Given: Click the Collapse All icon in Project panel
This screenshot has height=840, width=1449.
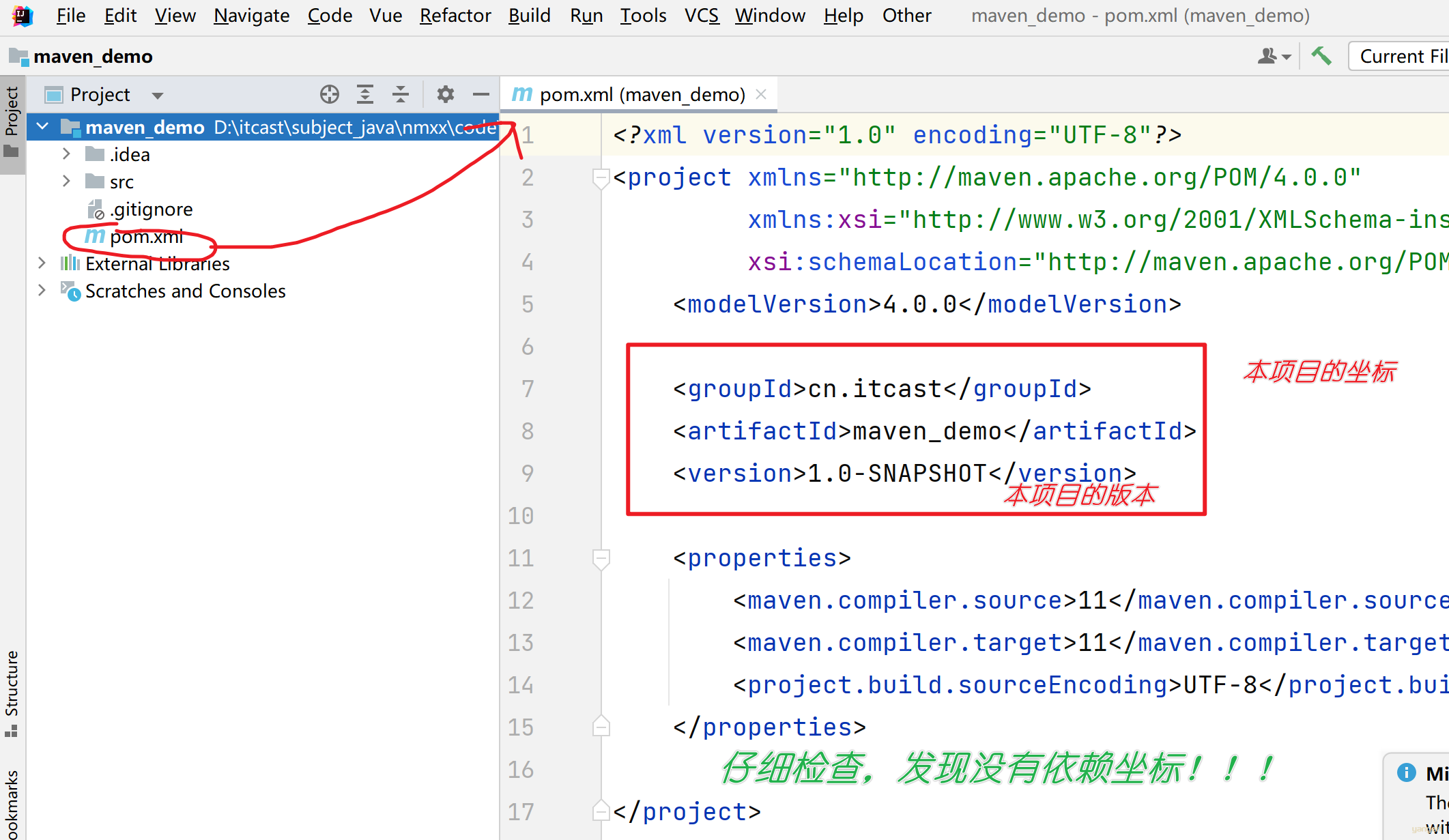Looking at the screenshot, I should click(401, 94).
